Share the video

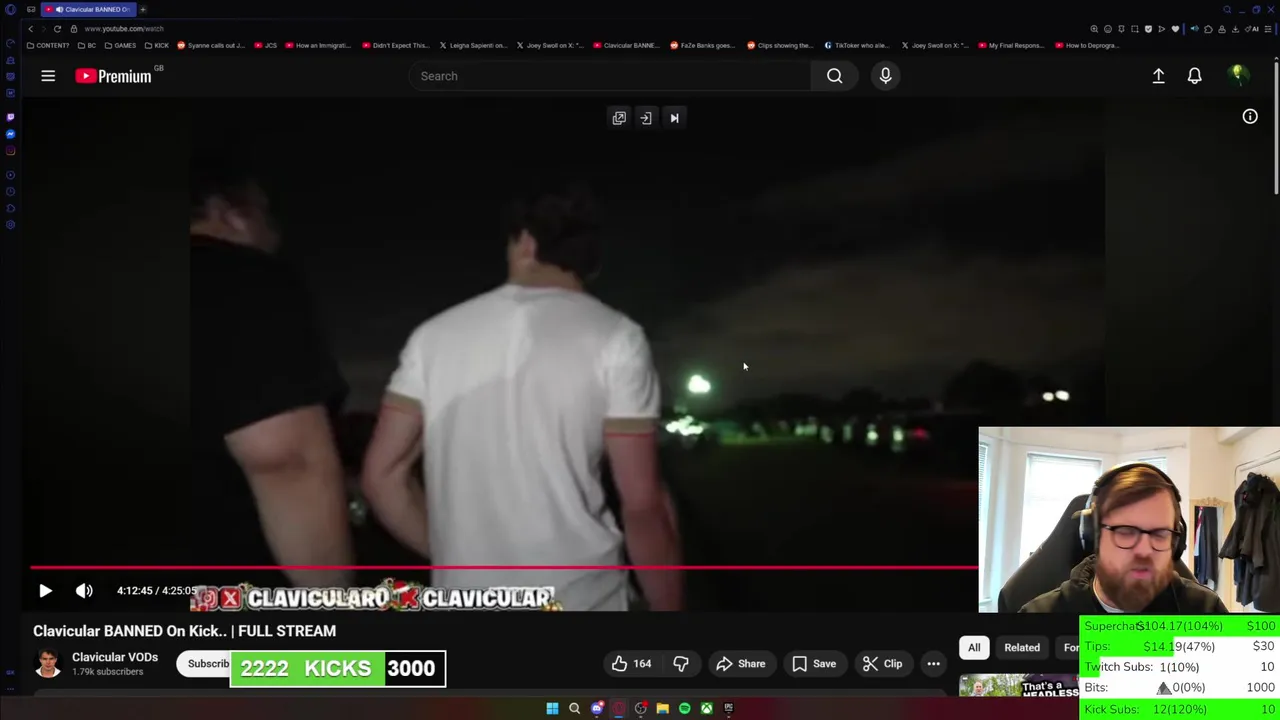741,664
